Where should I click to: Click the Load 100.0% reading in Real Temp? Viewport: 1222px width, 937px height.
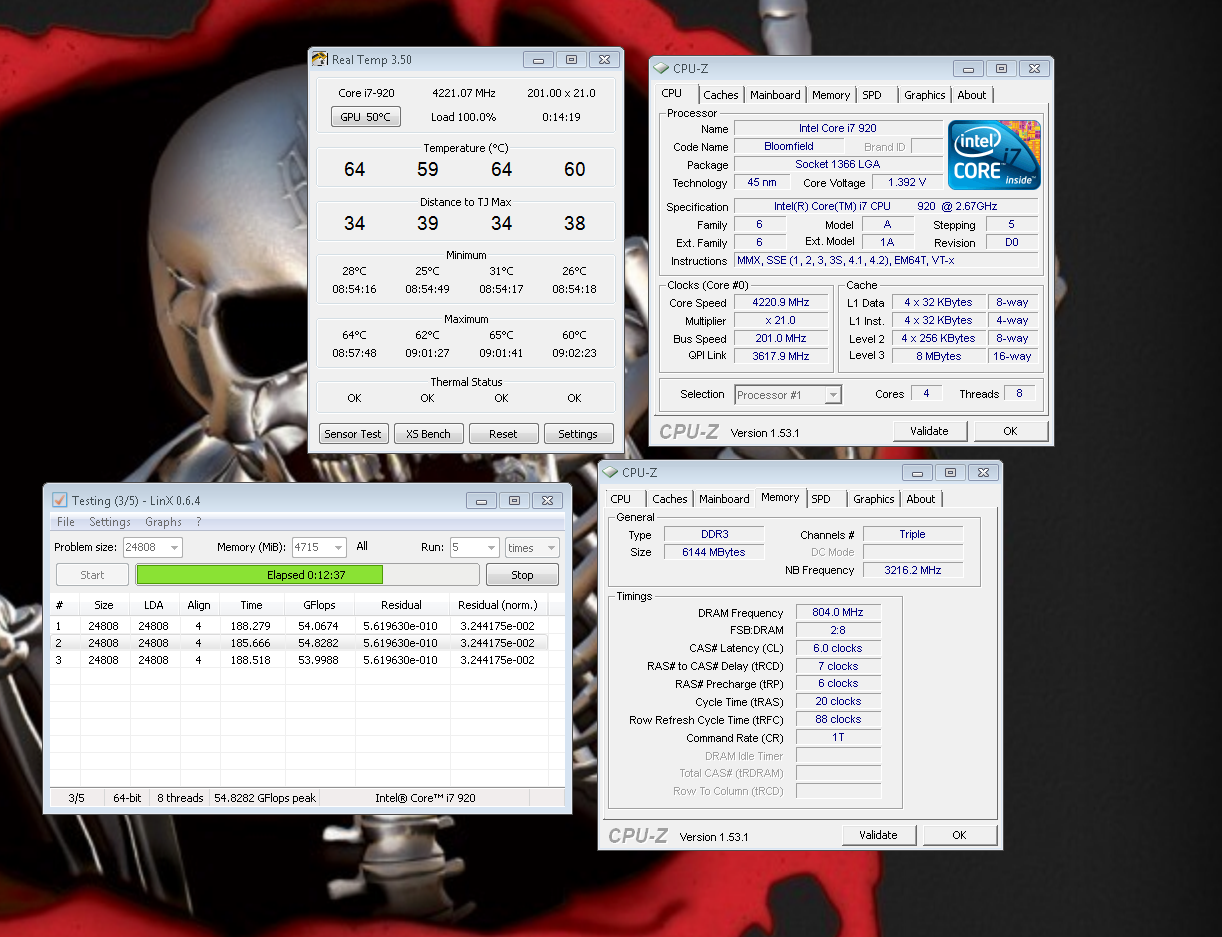point(464,117)
